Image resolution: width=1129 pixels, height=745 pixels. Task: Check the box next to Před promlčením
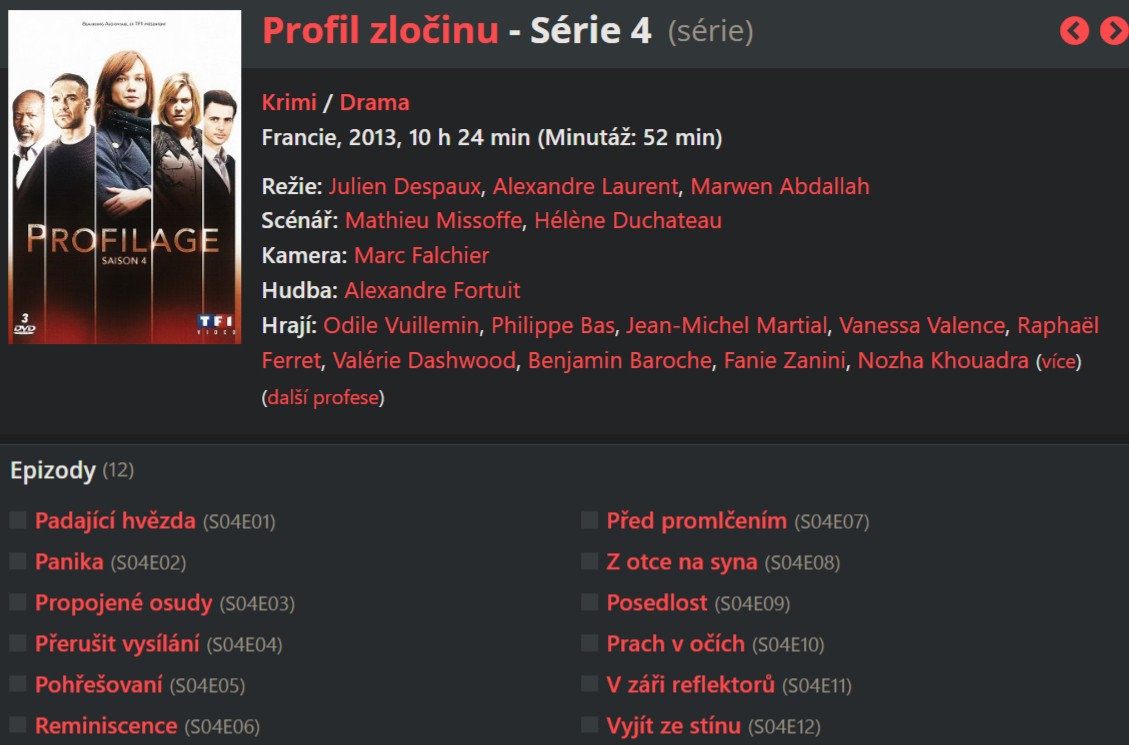point(590,520)
